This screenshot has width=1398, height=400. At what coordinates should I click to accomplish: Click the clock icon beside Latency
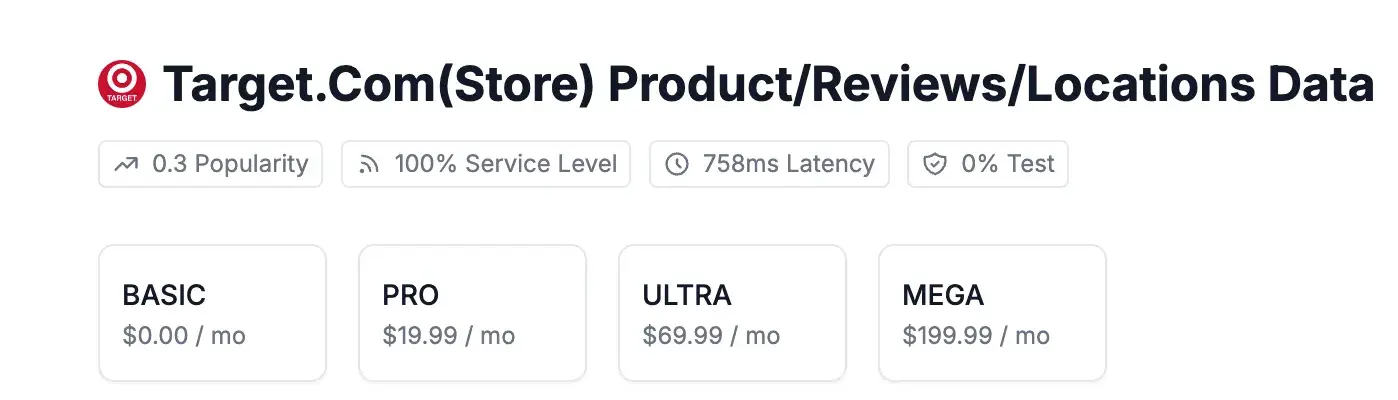click(x=677, y=164)
